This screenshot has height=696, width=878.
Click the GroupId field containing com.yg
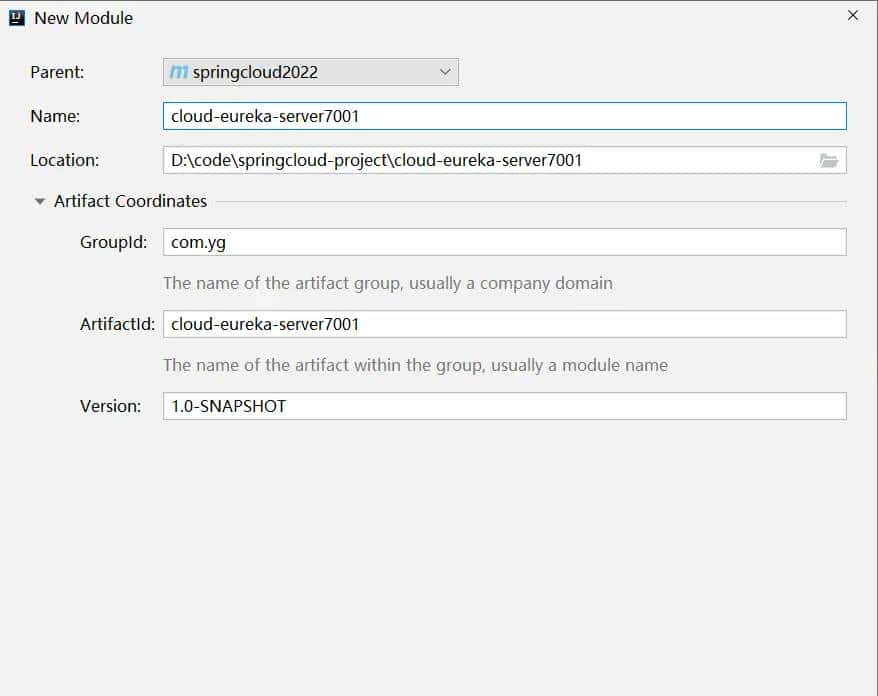pyautogui.click(x=300, y=241)
